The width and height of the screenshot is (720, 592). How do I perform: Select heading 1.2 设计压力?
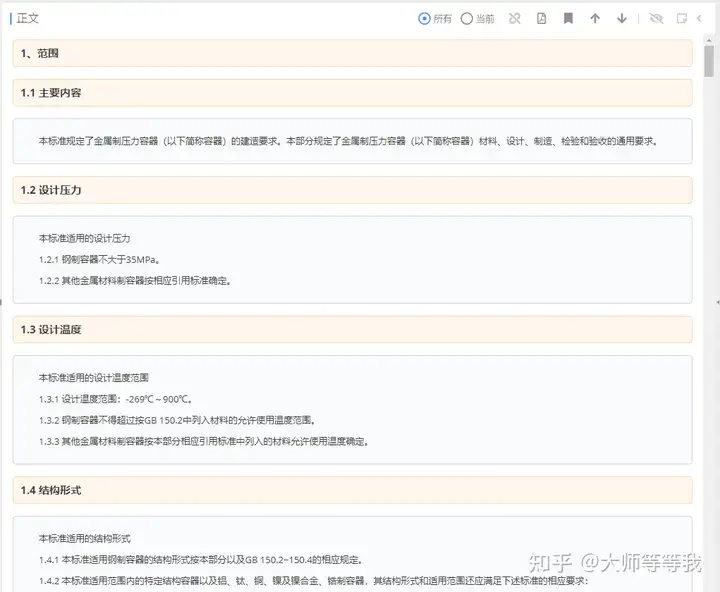(352, 190)
